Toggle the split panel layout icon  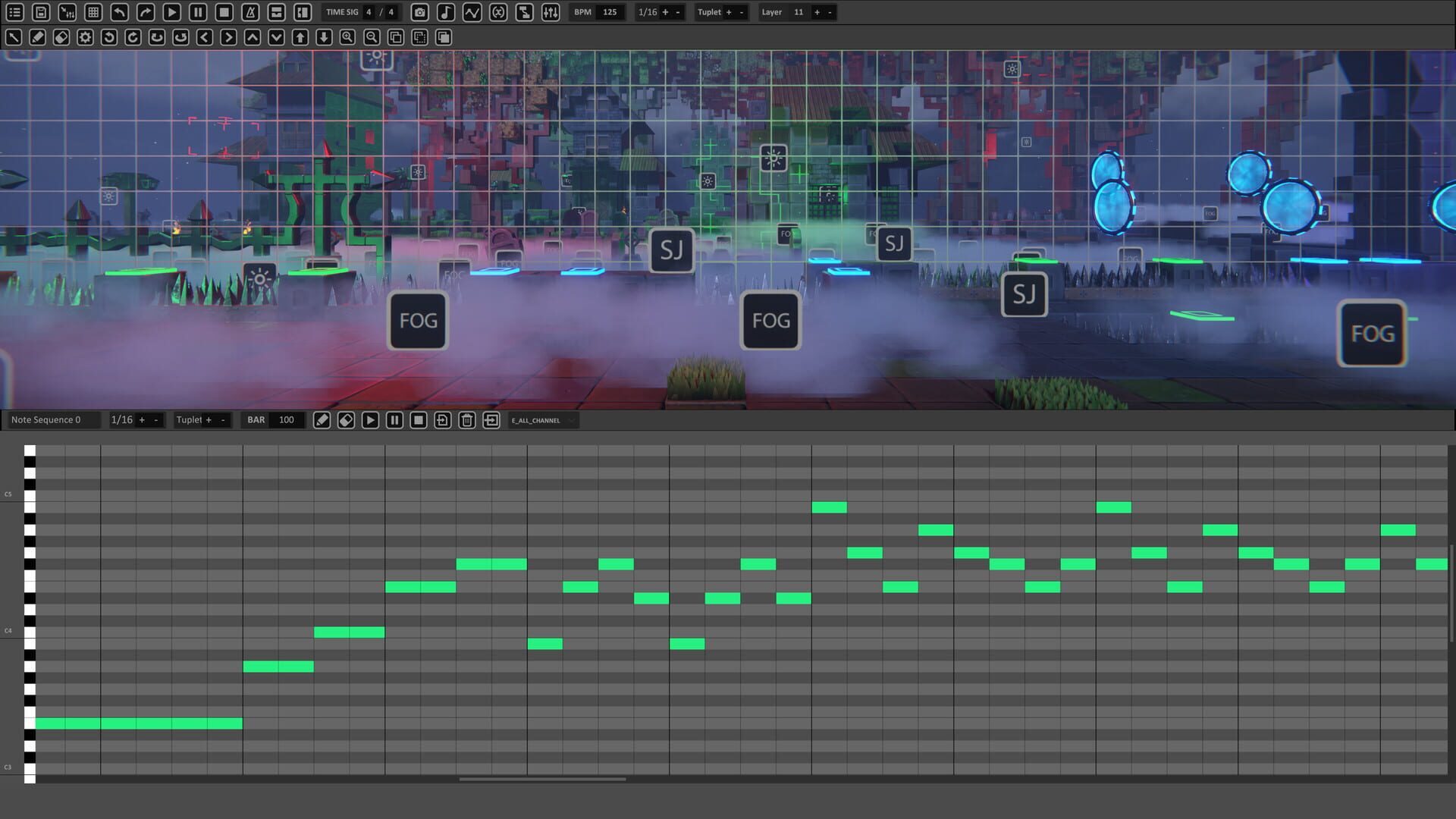tap(303, 12)
